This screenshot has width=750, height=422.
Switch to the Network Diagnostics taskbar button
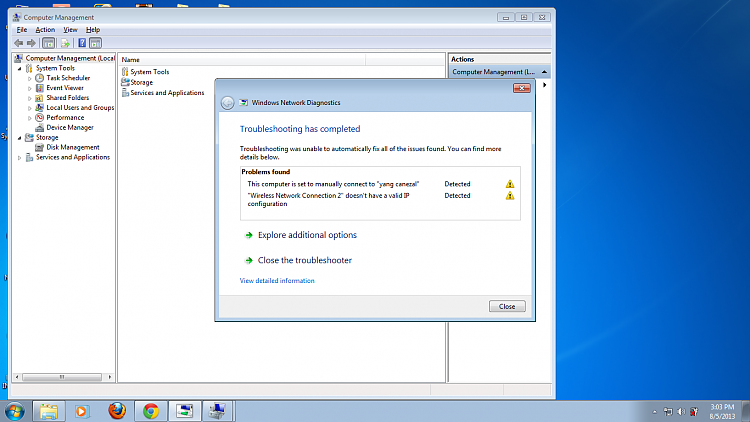tap(185, 411)
